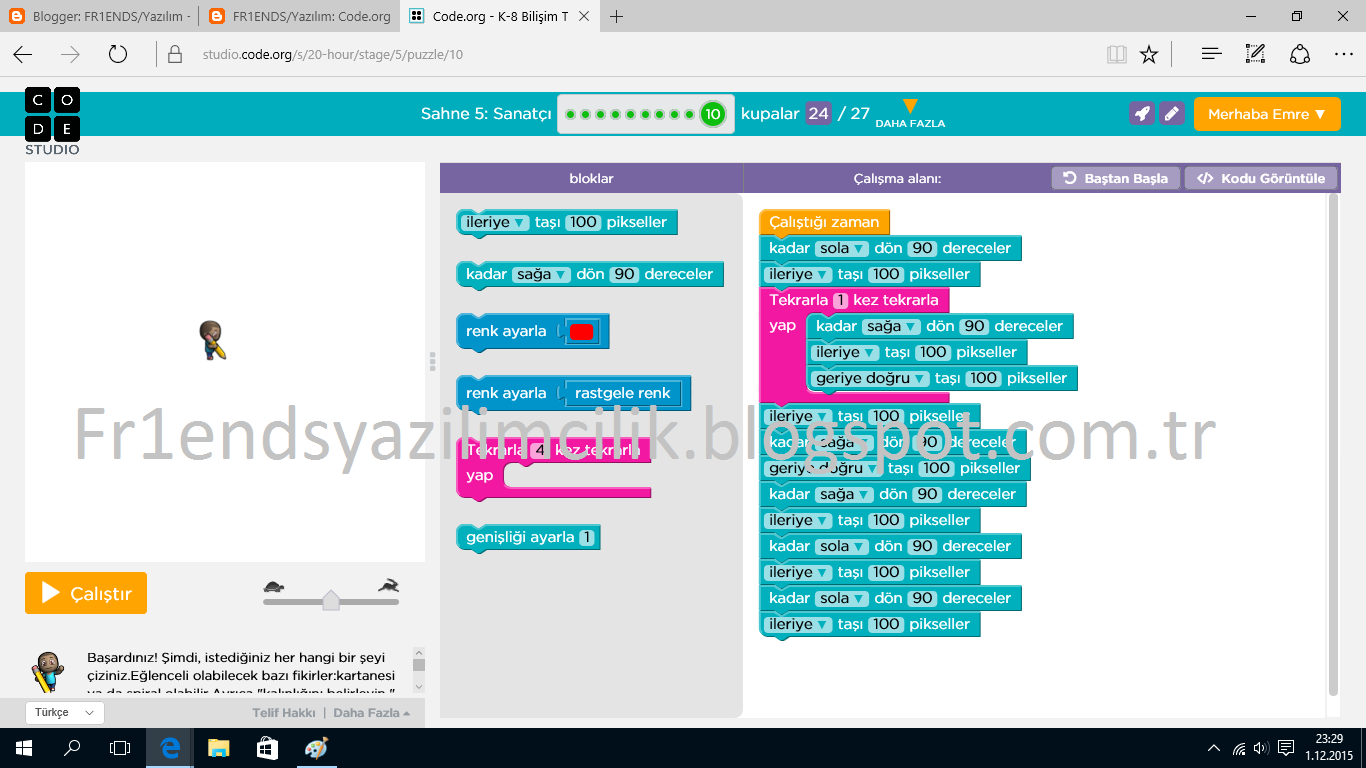This screenshot has width=1366, height=768.
Task: Open geriye doğru dropdown inside repeat loop
Action: click(870, 378)
